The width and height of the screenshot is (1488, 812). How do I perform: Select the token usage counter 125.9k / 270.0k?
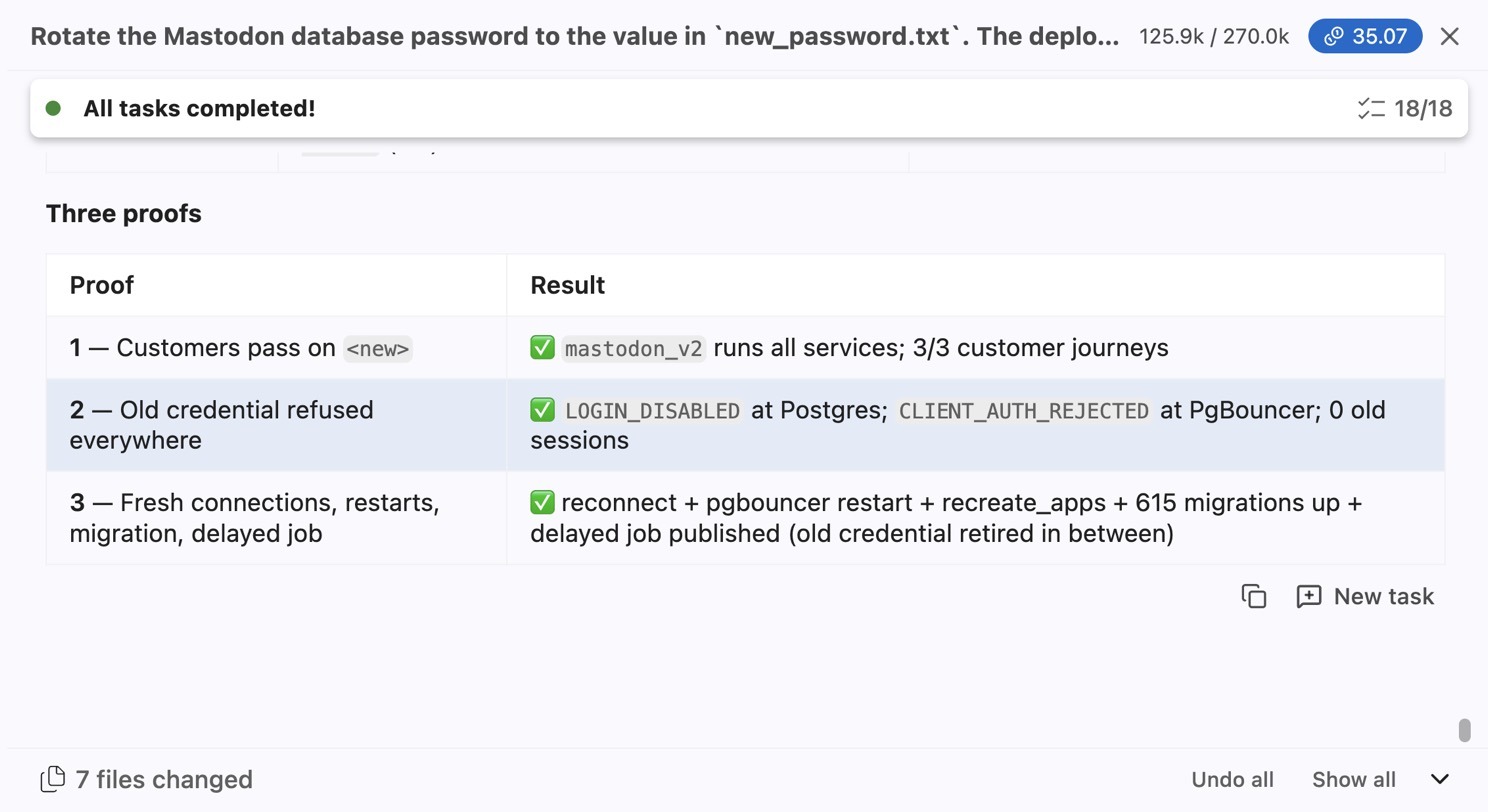click(1214, 37)
